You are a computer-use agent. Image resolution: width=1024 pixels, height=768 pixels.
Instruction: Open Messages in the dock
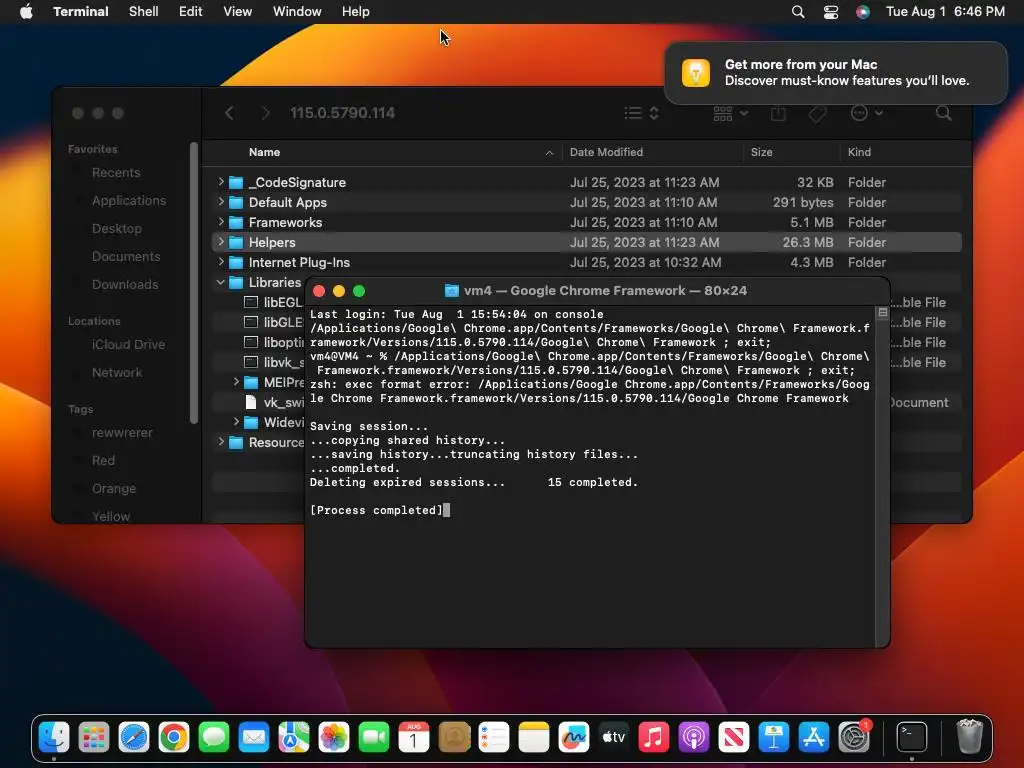pos(214,737)
